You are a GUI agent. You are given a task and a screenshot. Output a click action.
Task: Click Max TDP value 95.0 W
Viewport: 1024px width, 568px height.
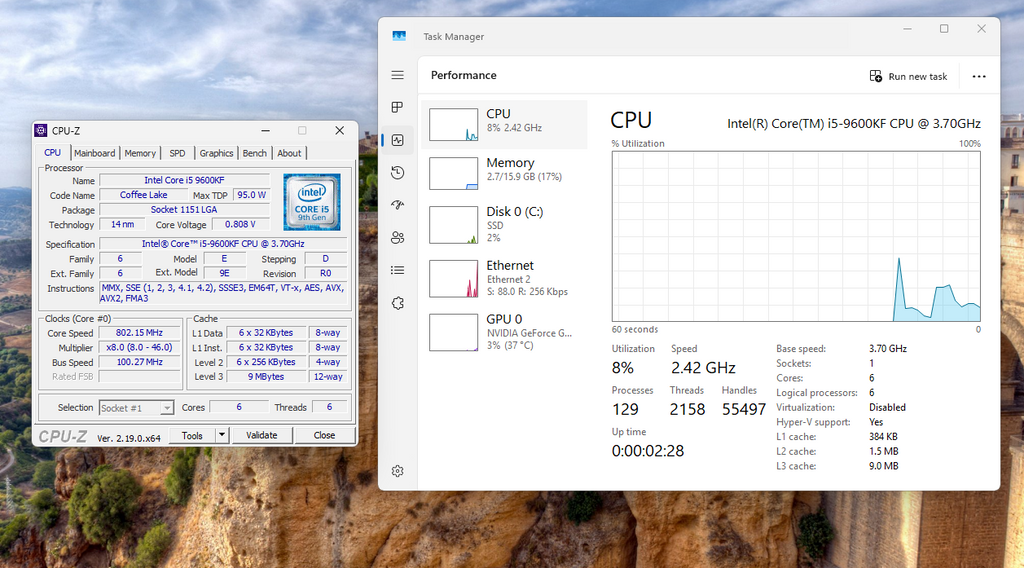pyautogui.click(x=251, y=195)
